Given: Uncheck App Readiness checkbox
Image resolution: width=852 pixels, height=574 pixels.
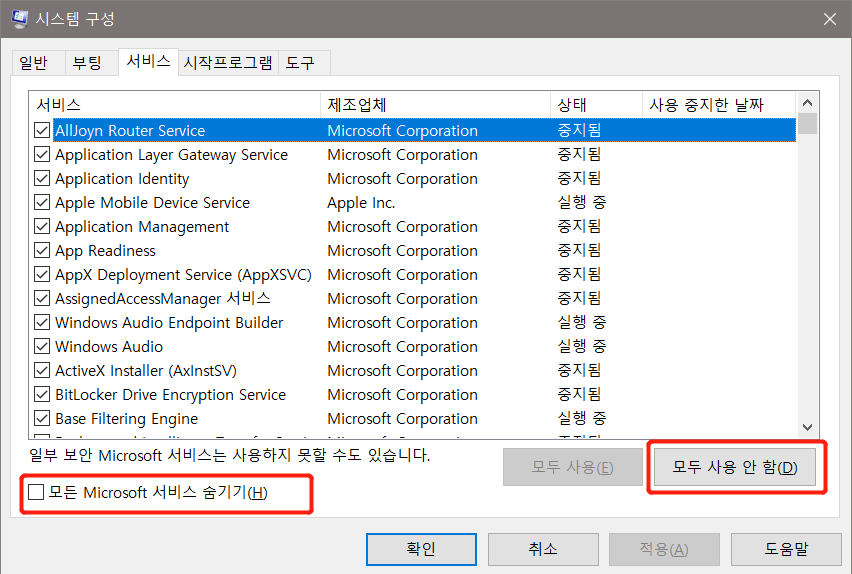Looking at the screenshot, I should point(42,250).
